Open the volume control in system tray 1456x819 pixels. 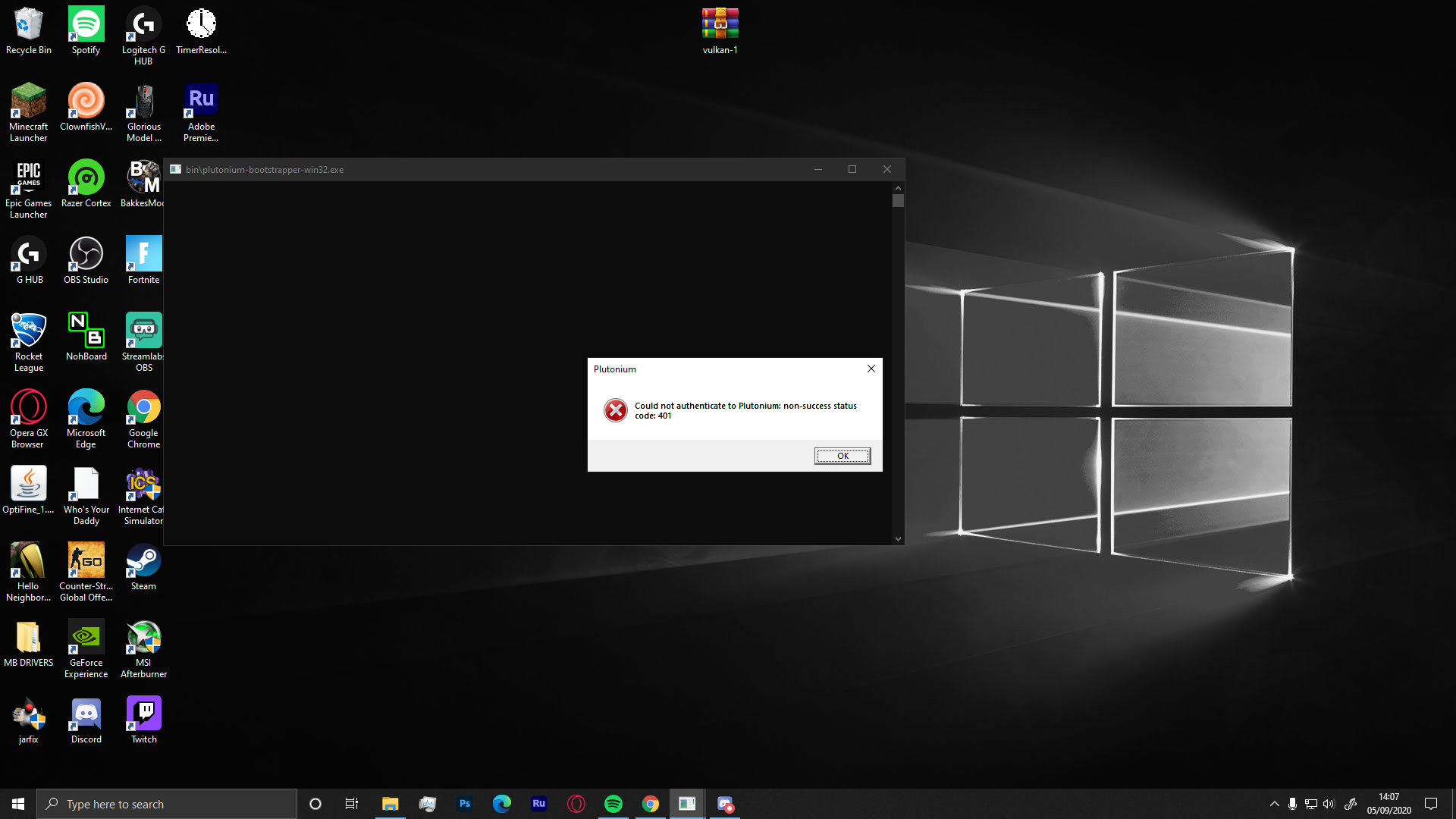tap(1329, 804)
